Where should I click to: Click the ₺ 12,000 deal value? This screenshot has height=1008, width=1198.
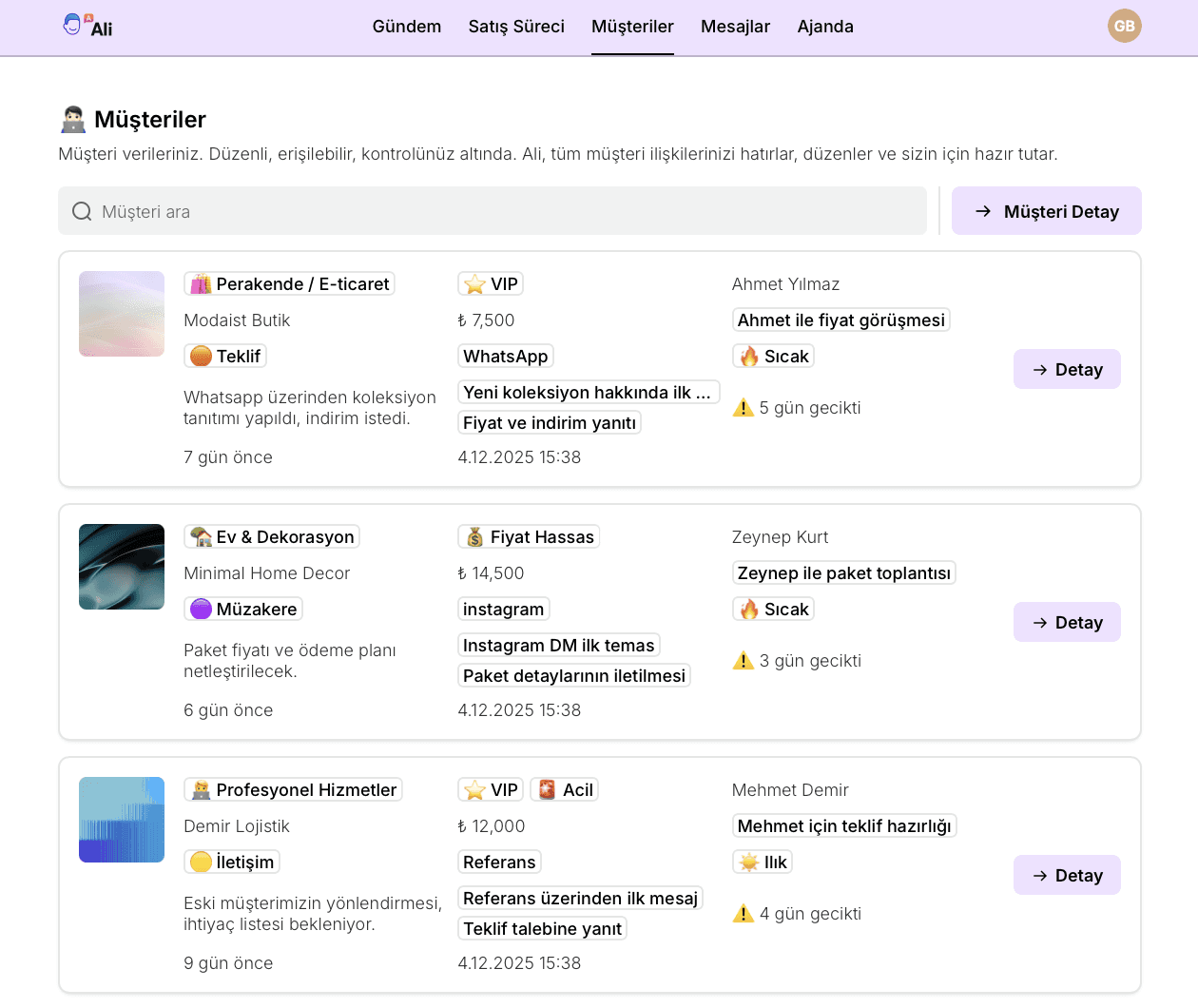coord(492,826)
